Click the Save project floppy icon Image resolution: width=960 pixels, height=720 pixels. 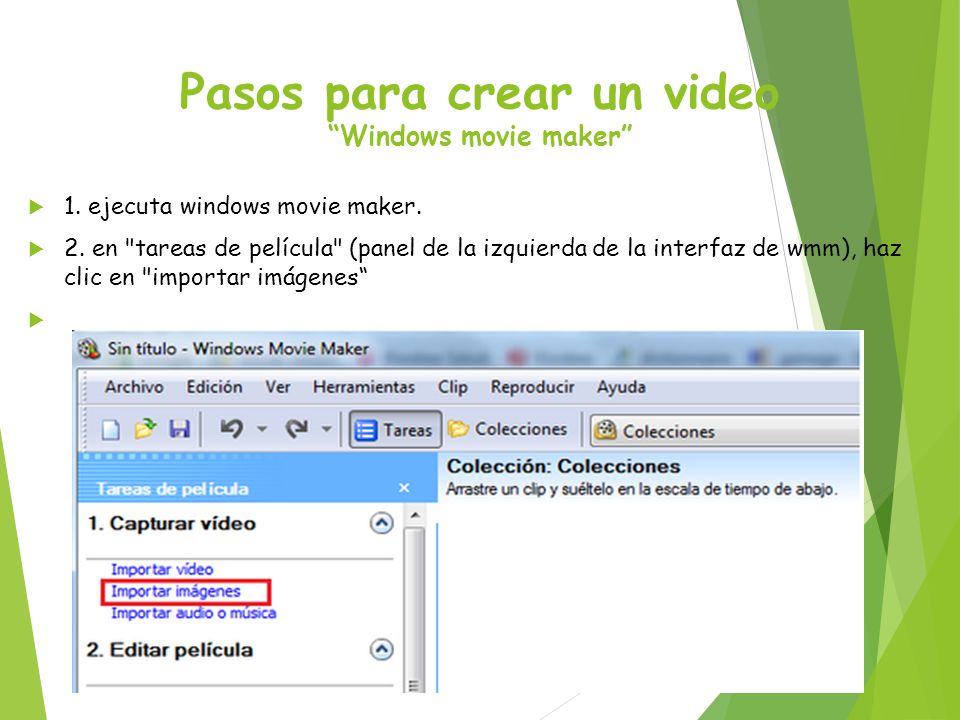coord(179,429)
